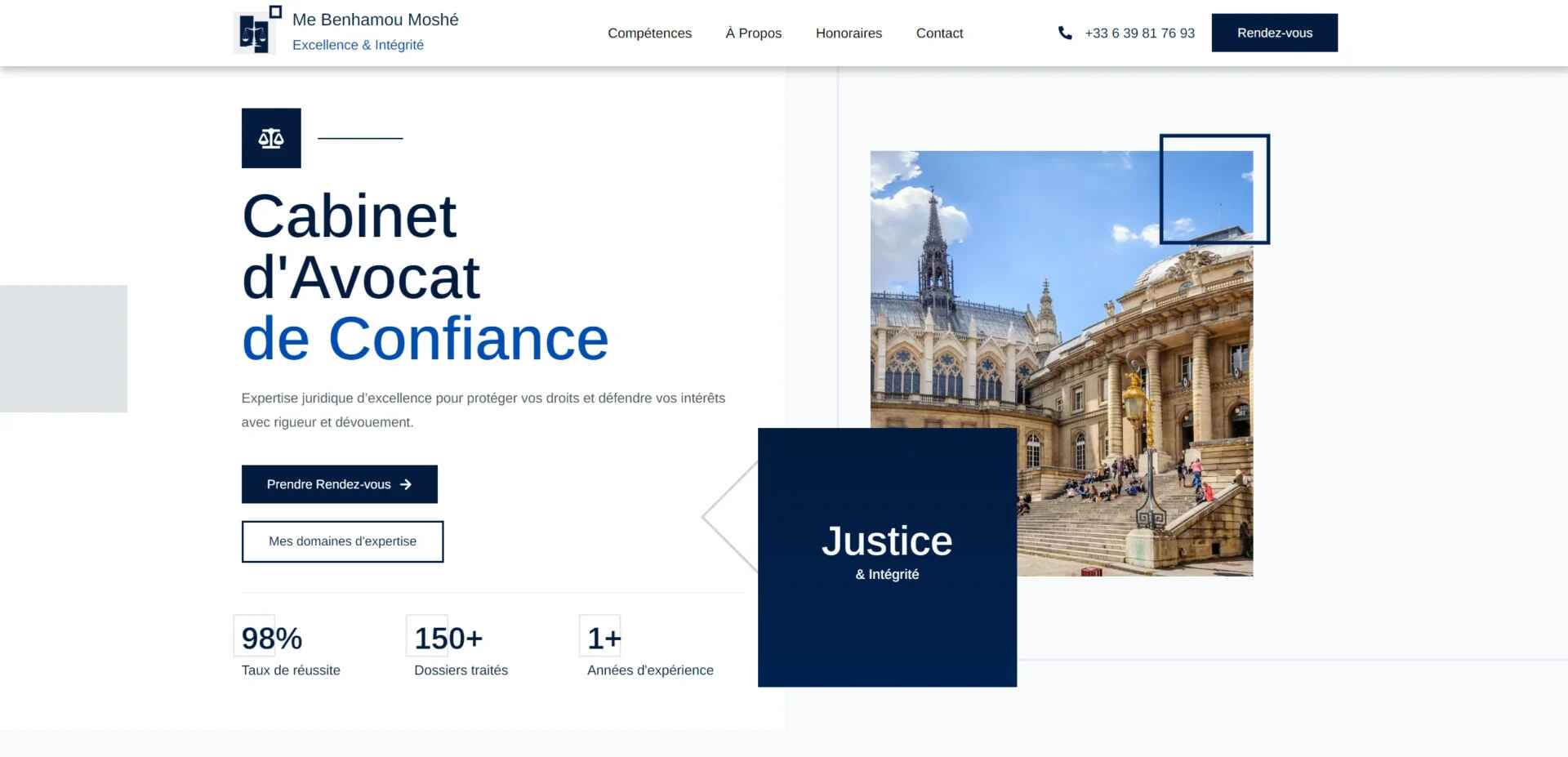Click the Excellence & Intégrité tagline
1568x757 pixels.
(358, 45)
